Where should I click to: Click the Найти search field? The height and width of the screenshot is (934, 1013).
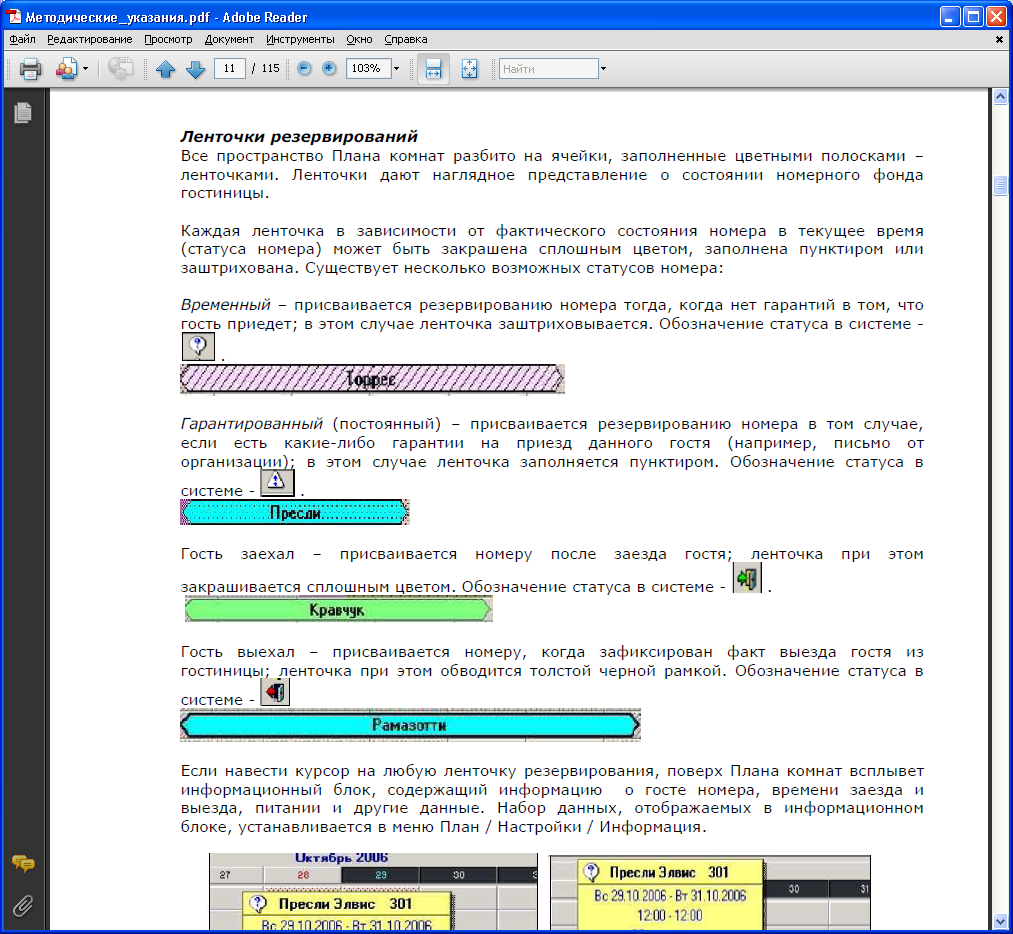[x=548, y=68]
